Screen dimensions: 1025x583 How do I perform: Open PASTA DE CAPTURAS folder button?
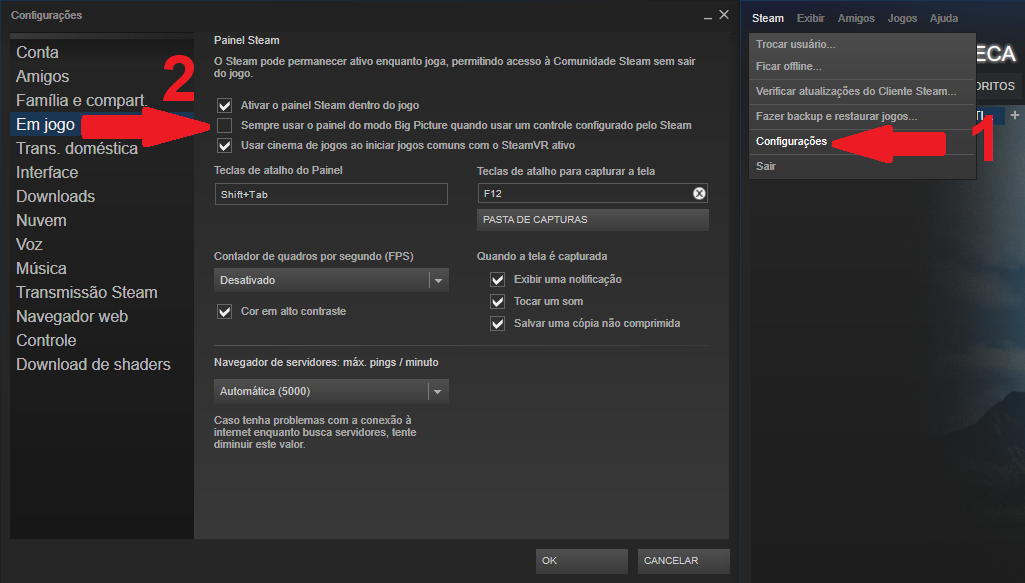(593, 220)
